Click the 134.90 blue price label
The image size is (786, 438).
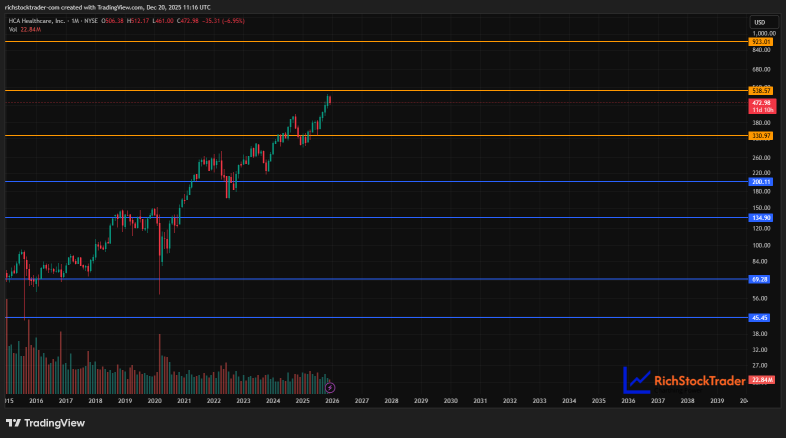click(760, 218)
